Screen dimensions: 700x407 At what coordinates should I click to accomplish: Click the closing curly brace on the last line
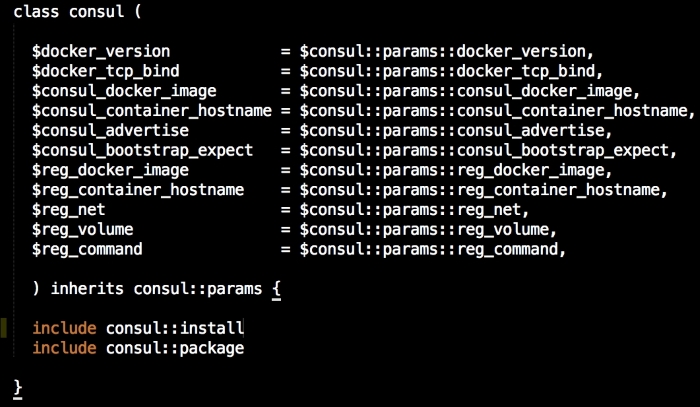tap(17, 387)
